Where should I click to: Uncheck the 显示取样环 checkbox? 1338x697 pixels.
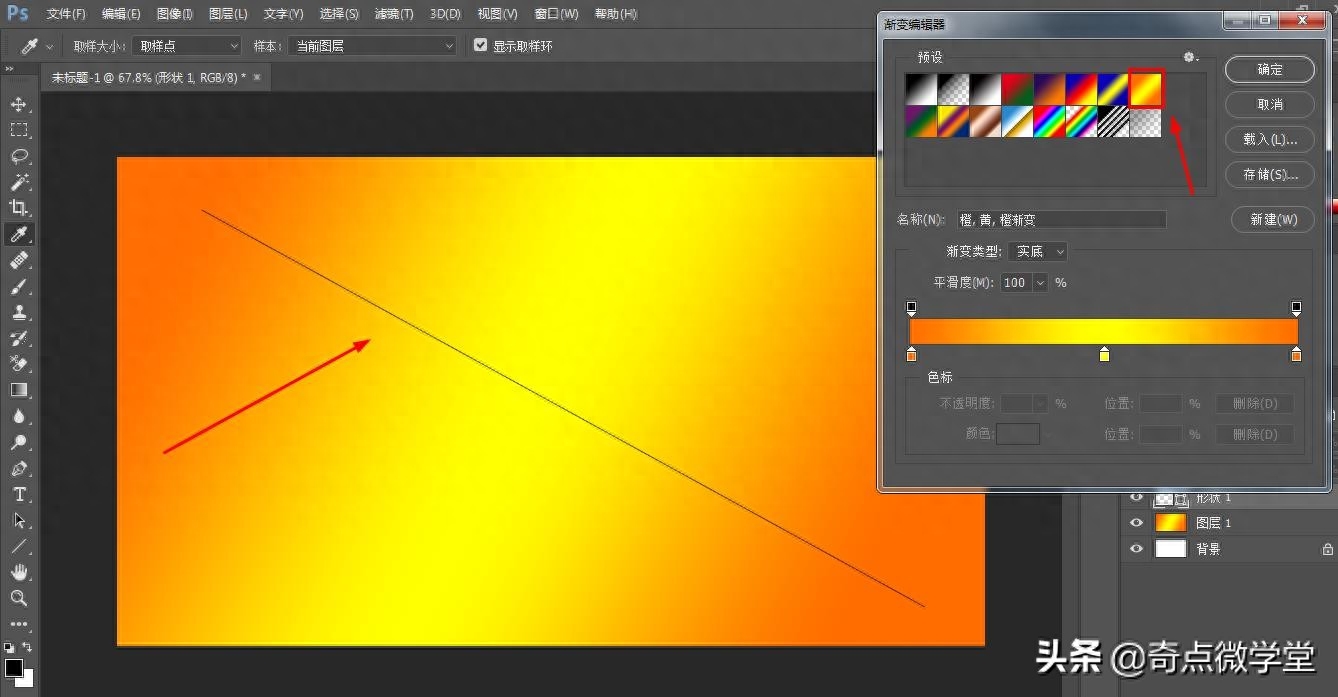click(x=481, y=46)
